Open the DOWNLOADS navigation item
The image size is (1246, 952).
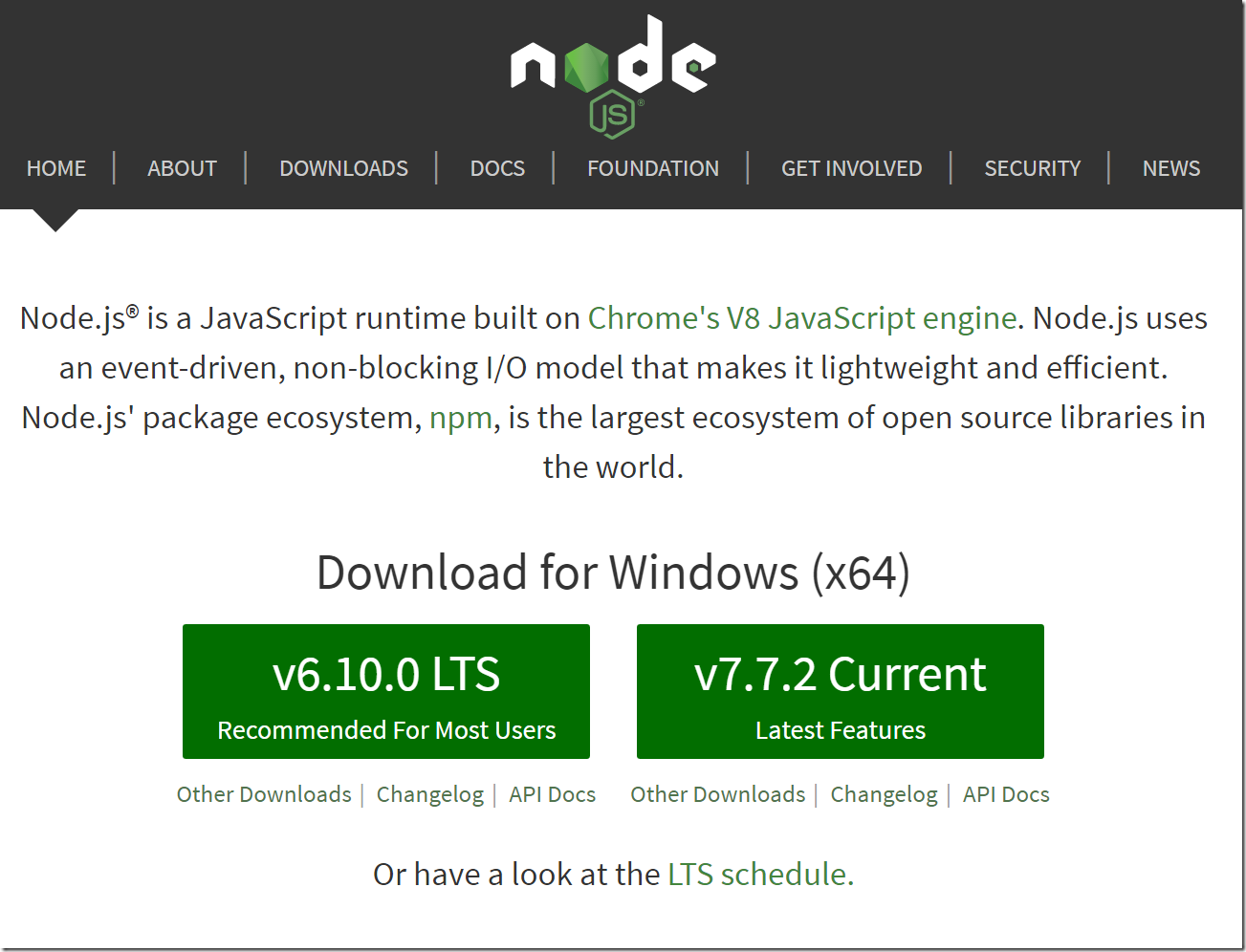click(343, 168)
